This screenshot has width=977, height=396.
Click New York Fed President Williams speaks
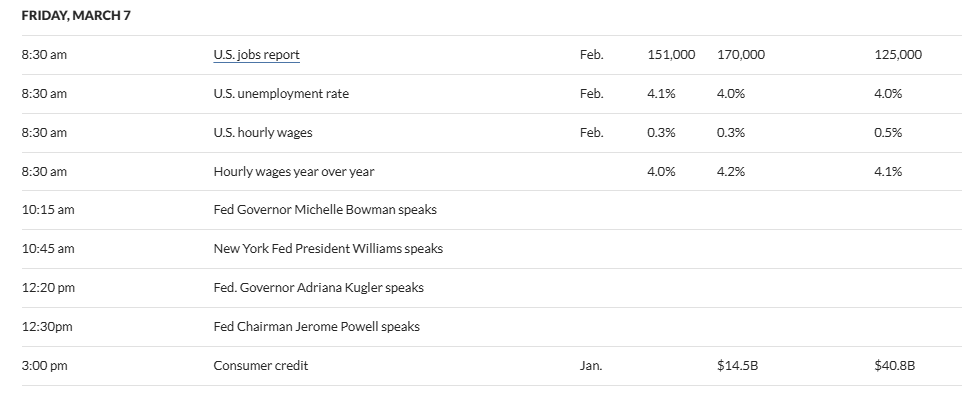(328, 248)
